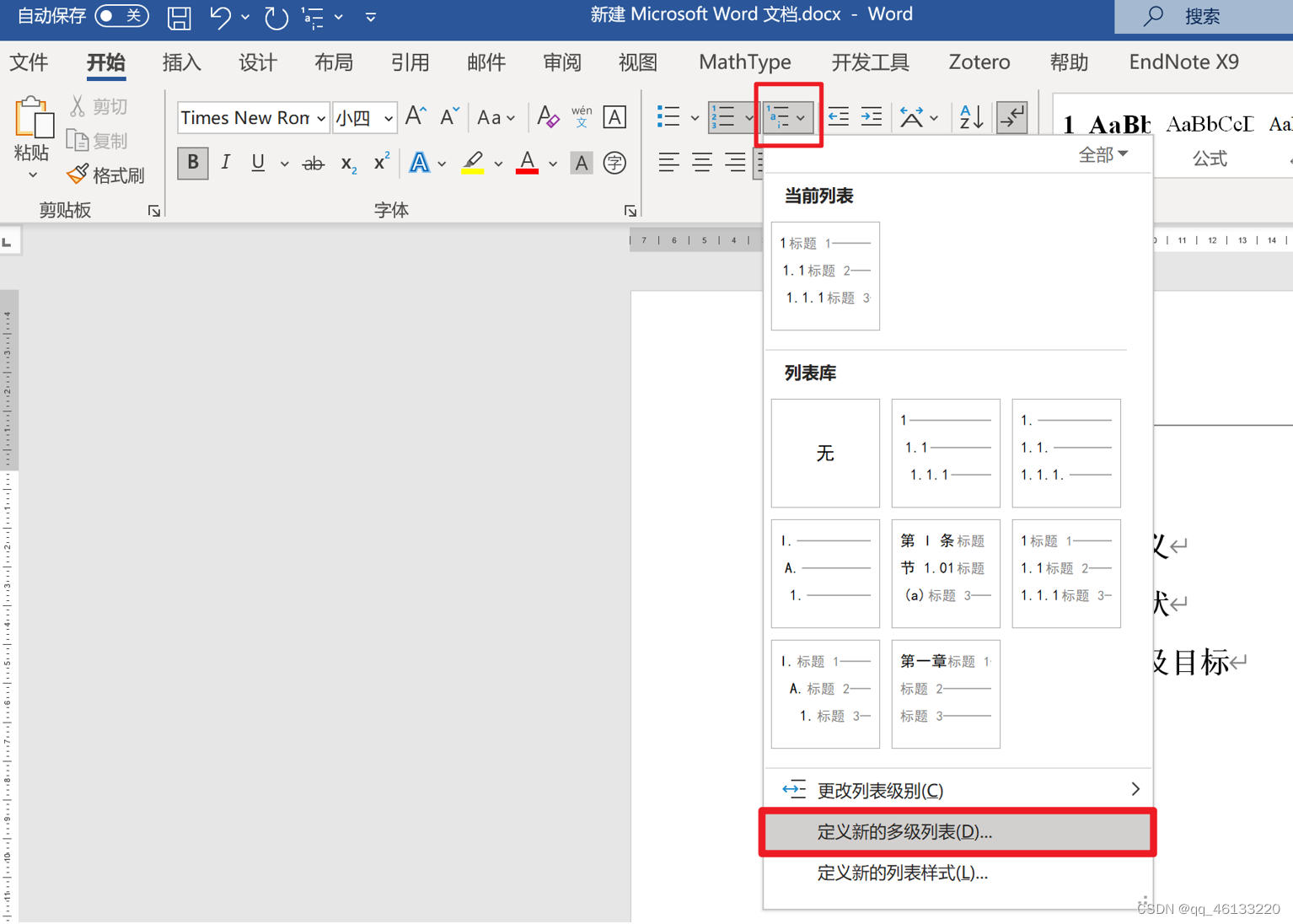1293x924 pixels.
Task: Open the 开发工具 ribbon tab
Action: coord(871,62)
